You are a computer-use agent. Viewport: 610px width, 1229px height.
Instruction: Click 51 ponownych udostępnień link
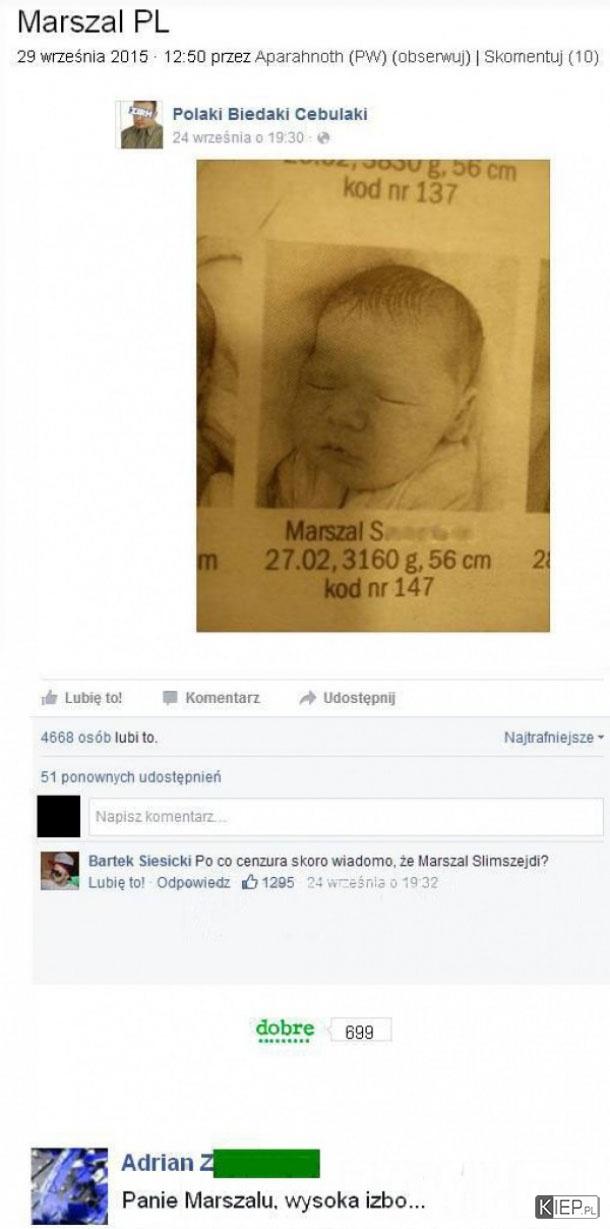131,777
